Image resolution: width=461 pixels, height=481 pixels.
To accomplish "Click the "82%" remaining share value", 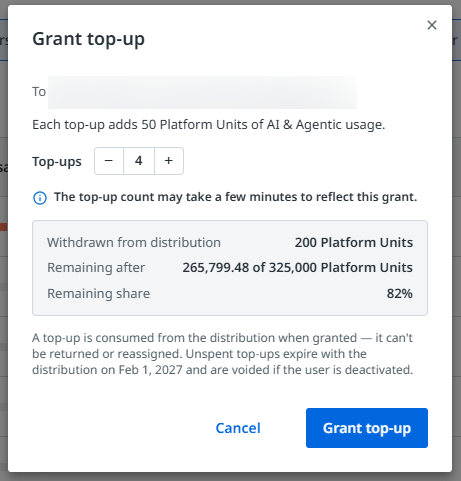I will (400, 294).
